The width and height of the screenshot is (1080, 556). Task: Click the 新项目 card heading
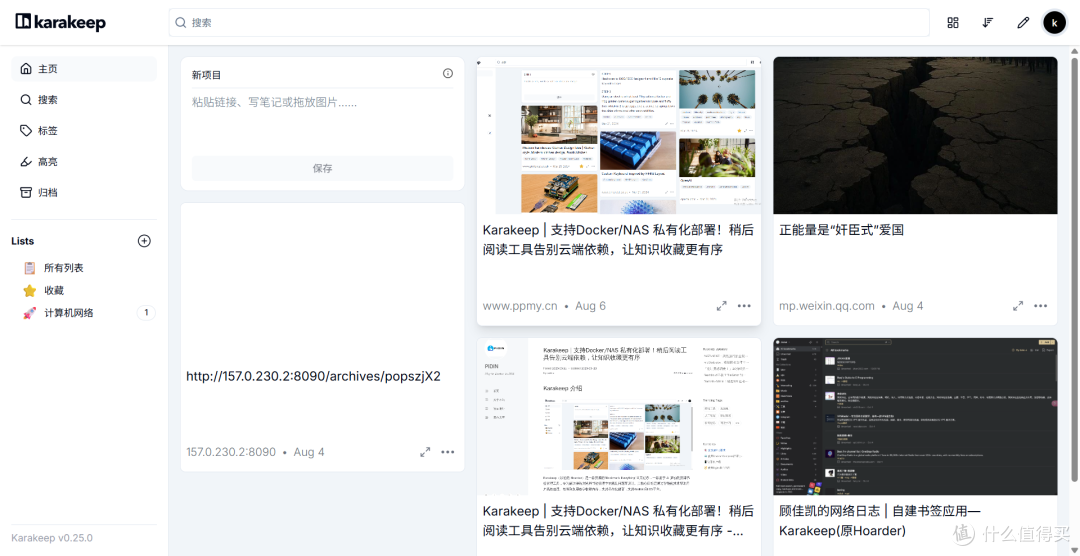pyautogui.click(x=207, y=74)
